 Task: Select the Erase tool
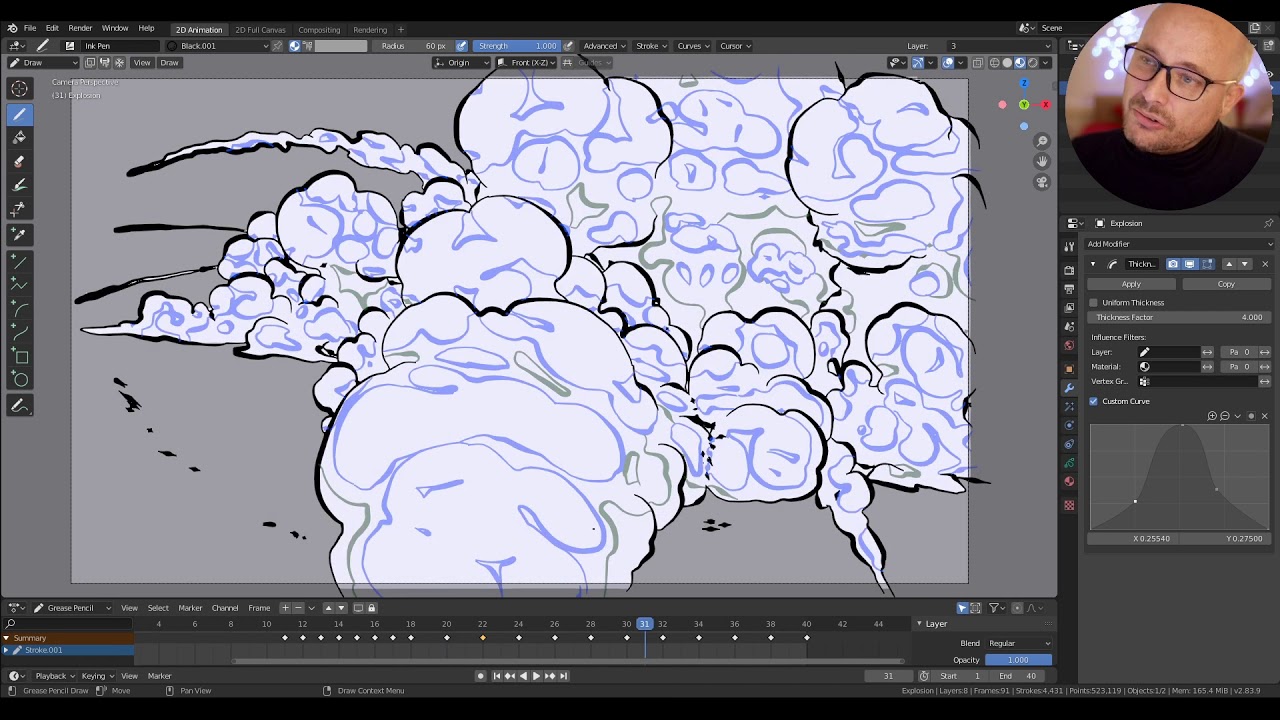pyautogui.click(x=19, y=161)
